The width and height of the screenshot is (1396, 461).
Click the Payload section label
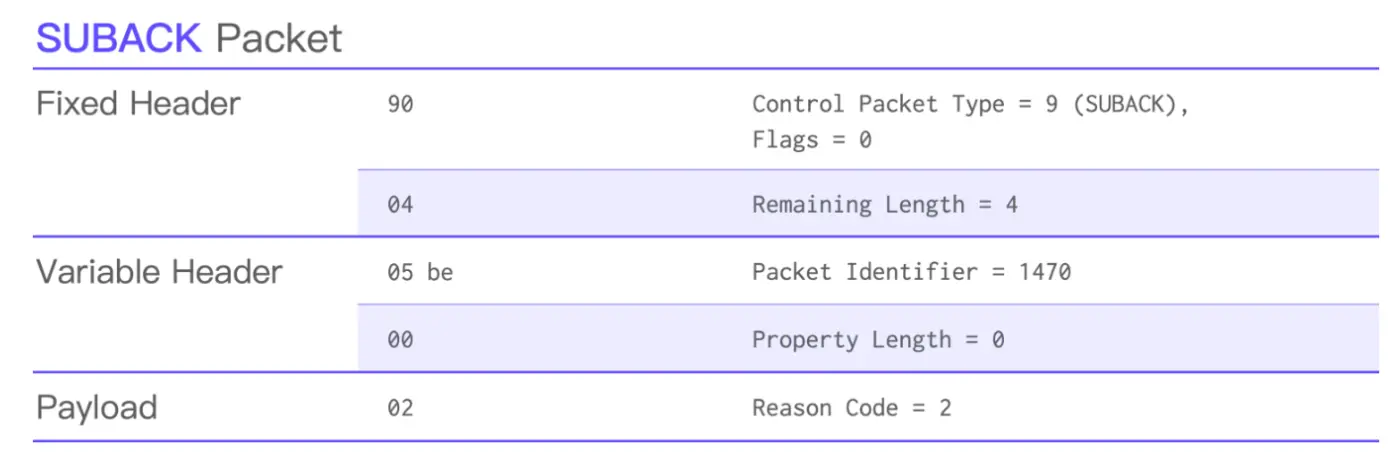pyautogui.click(x=96, y=408)
